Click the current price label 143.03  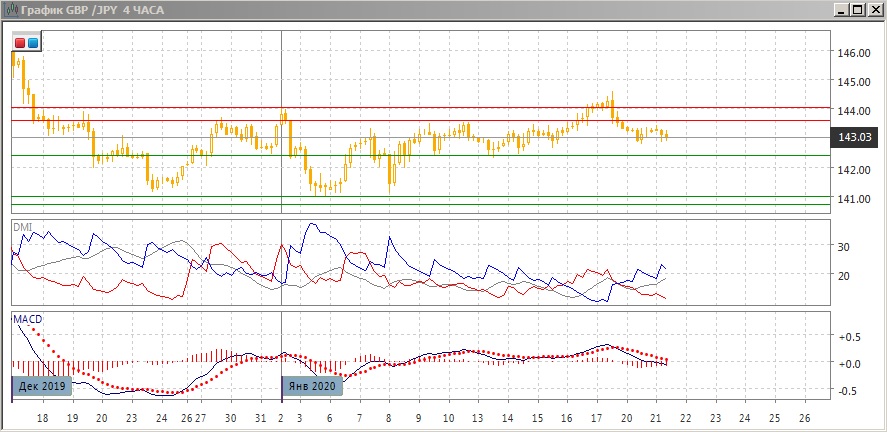click(x=857, y=137)
